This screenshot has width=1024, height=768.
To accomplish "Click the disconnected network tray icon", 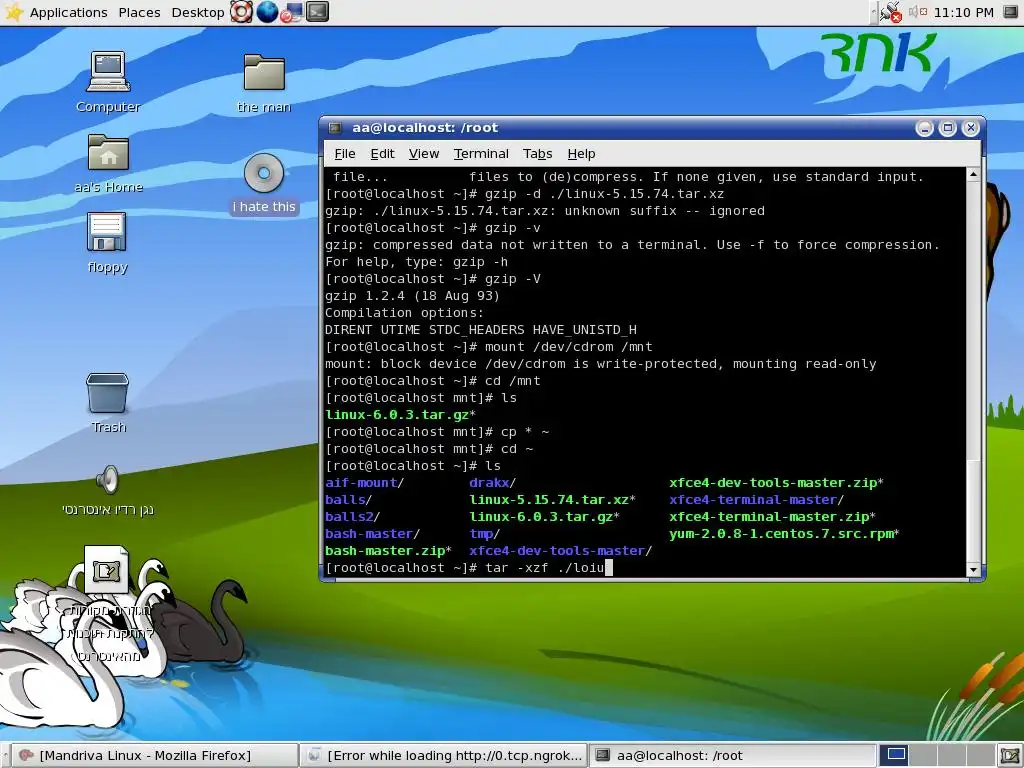I will pyautogui.click(x=890, y=12).
